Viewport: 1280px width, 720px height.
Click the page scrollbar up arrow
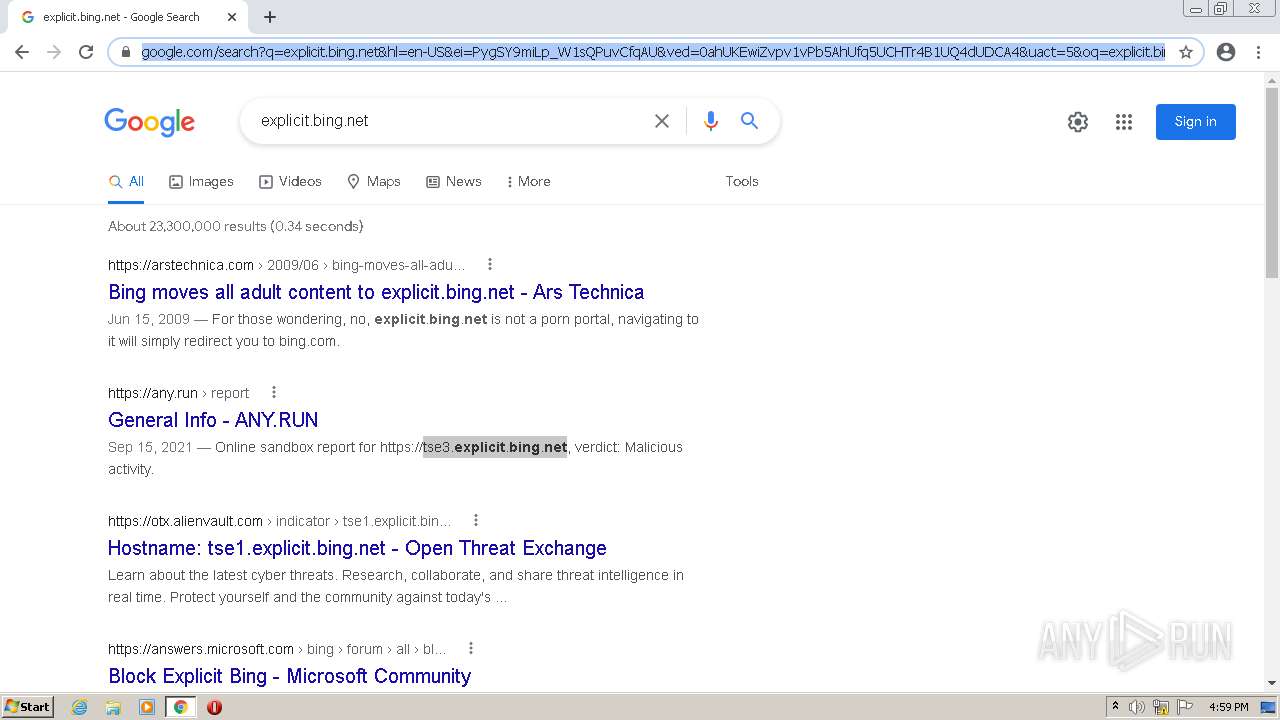(x=1271, y=81)
